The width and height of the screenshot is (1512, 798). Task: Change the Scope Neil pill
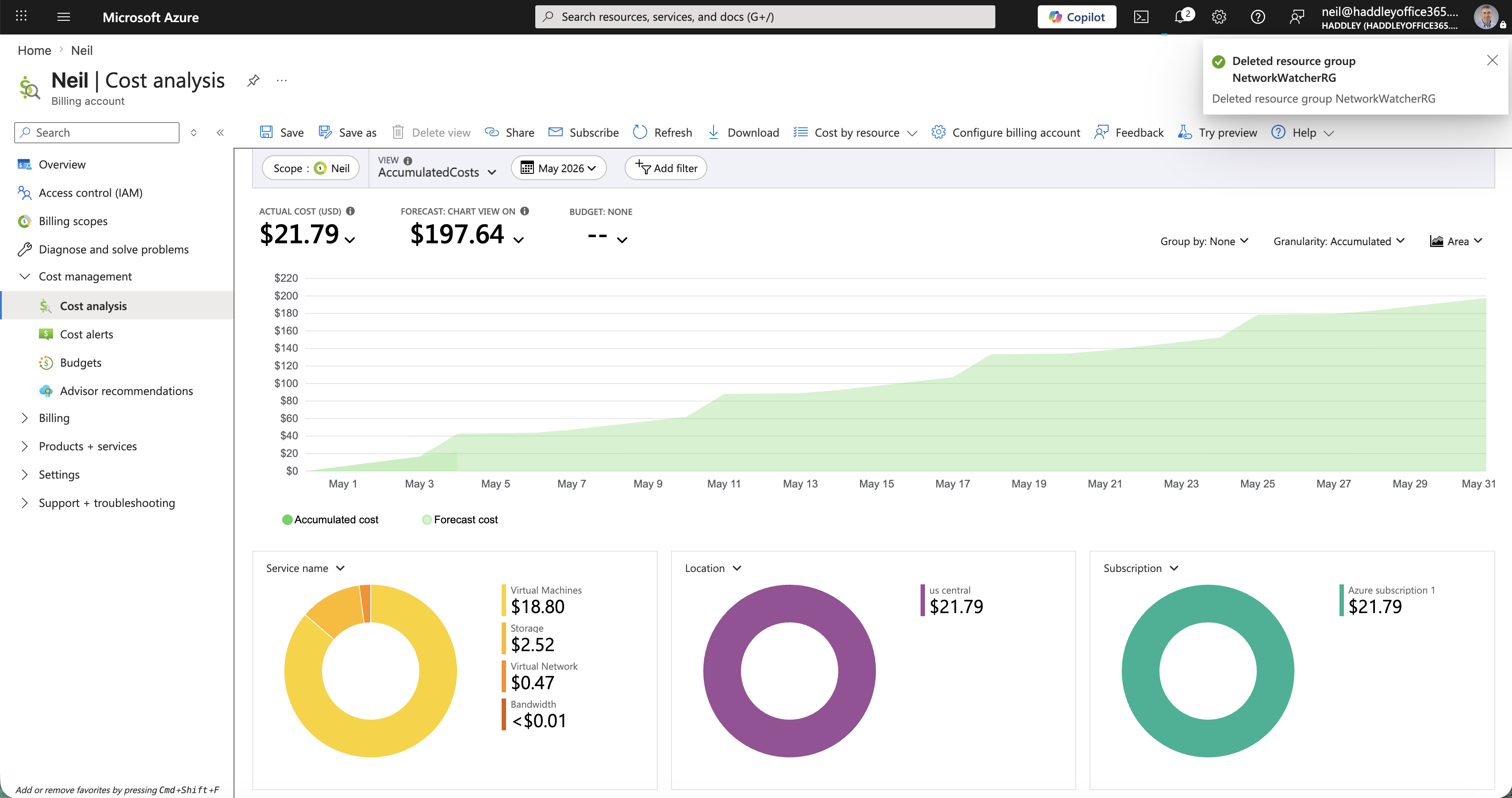[x=311, y=169]
